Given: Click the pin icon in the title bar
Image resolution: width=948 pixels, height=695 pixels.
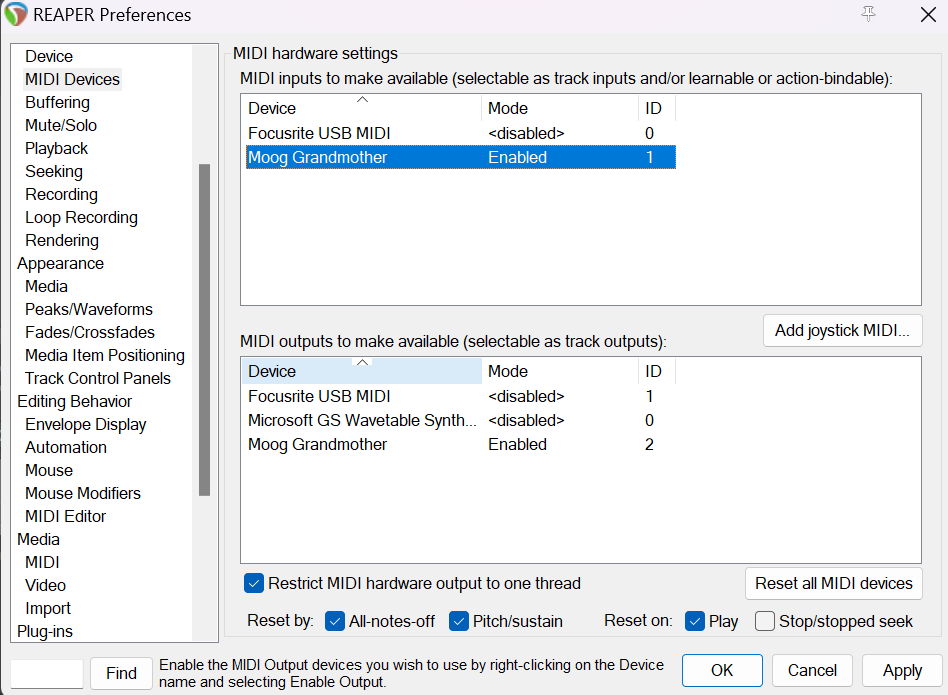Looking at the screenshot, I should tap(868, 14).
